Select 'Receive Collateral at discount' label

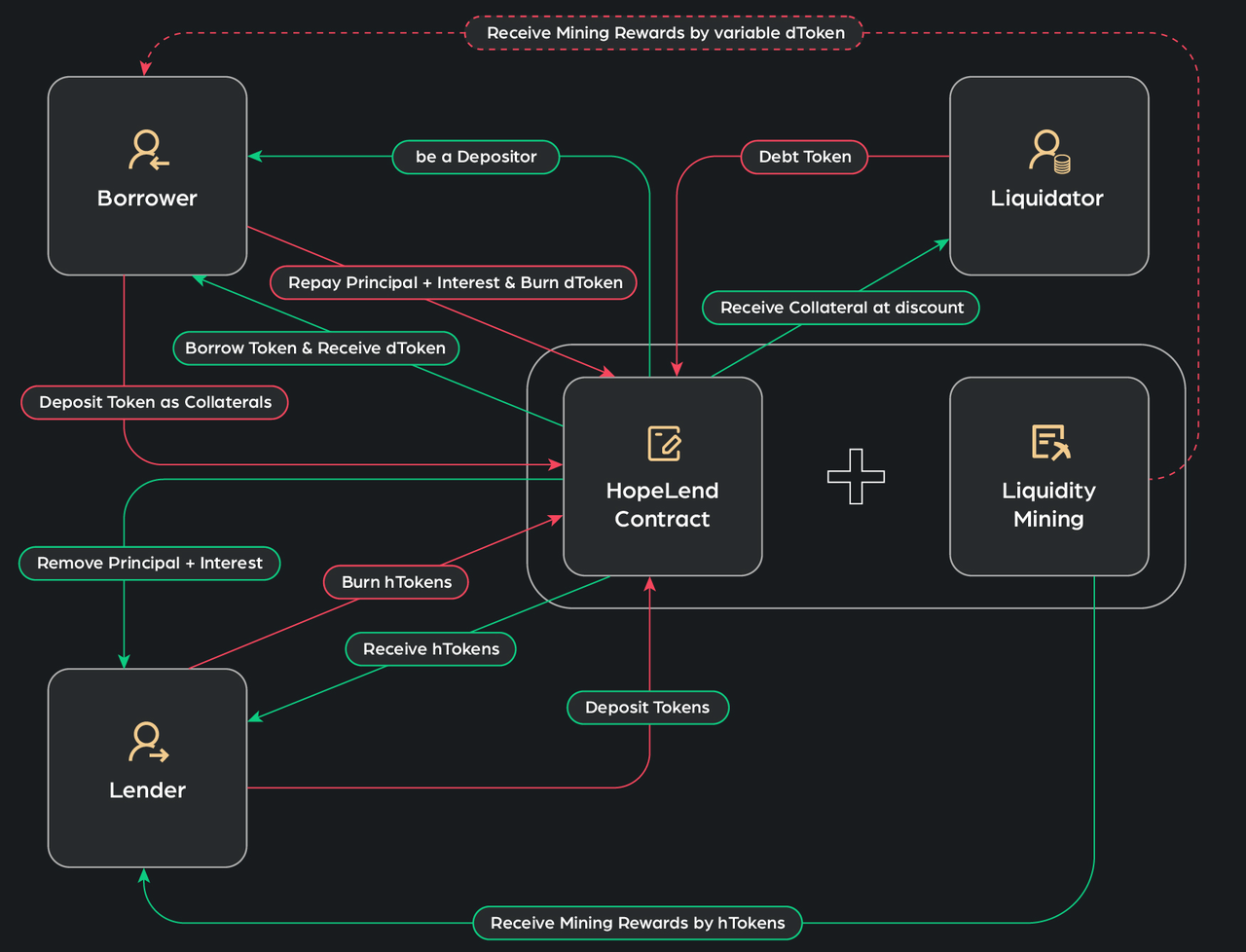pos(841,308)
